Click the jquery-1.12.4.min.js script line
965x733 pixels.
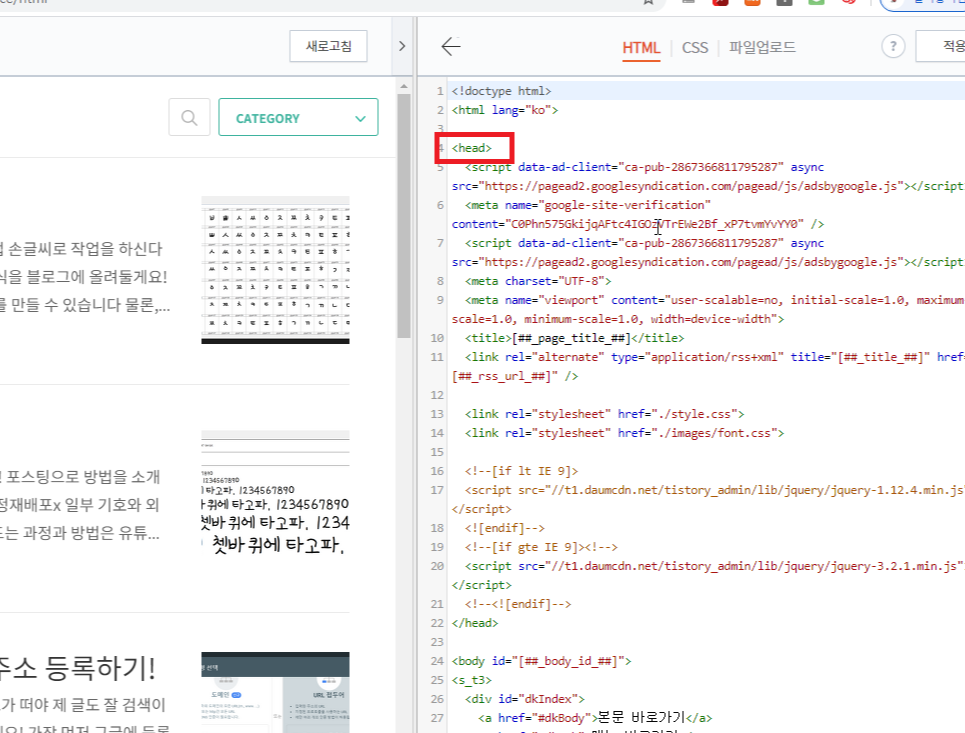[708, 500]
